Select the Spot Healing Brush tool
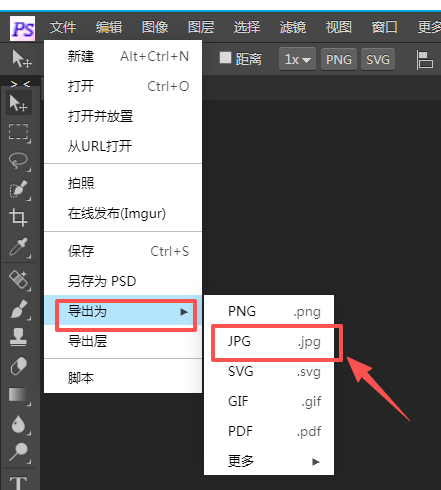The width and height of the screenshot is (441, 490). point(19,279)
